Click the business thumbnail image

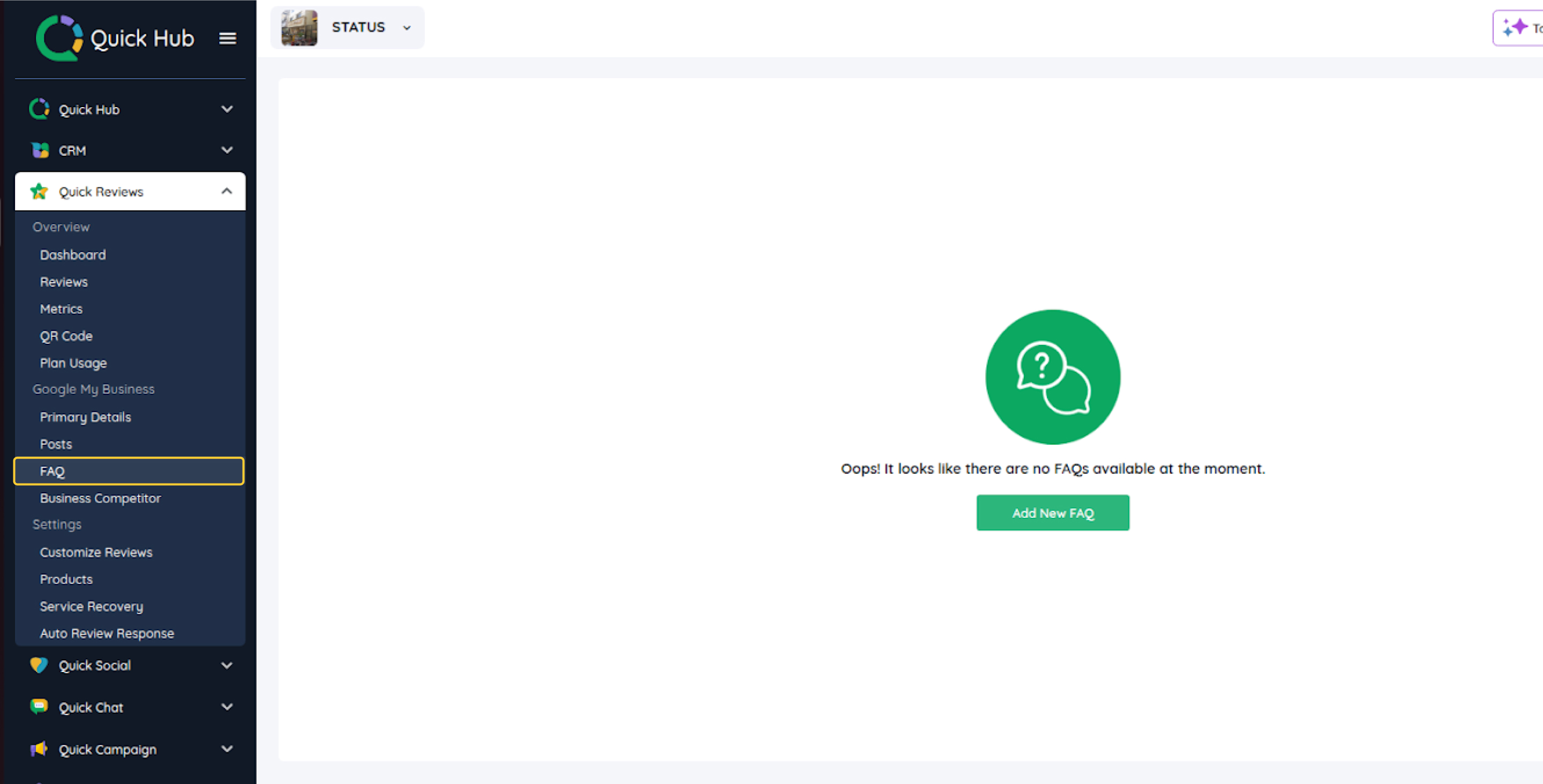299,27
